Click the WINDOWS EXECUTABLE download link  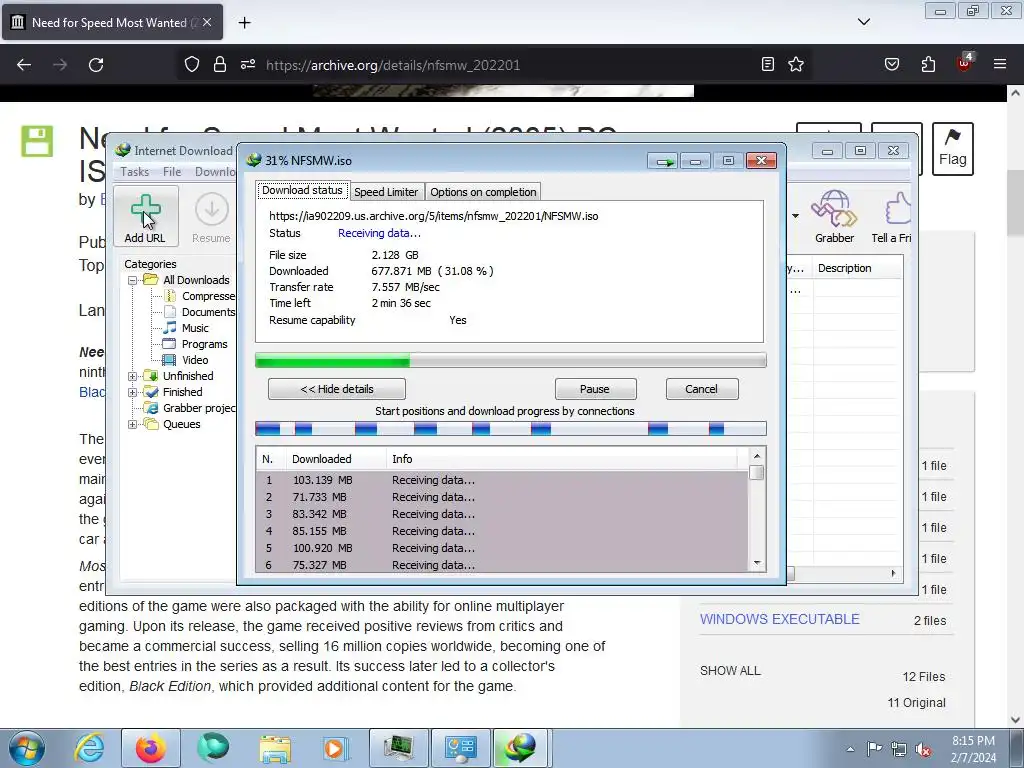[x=780, y=620]
